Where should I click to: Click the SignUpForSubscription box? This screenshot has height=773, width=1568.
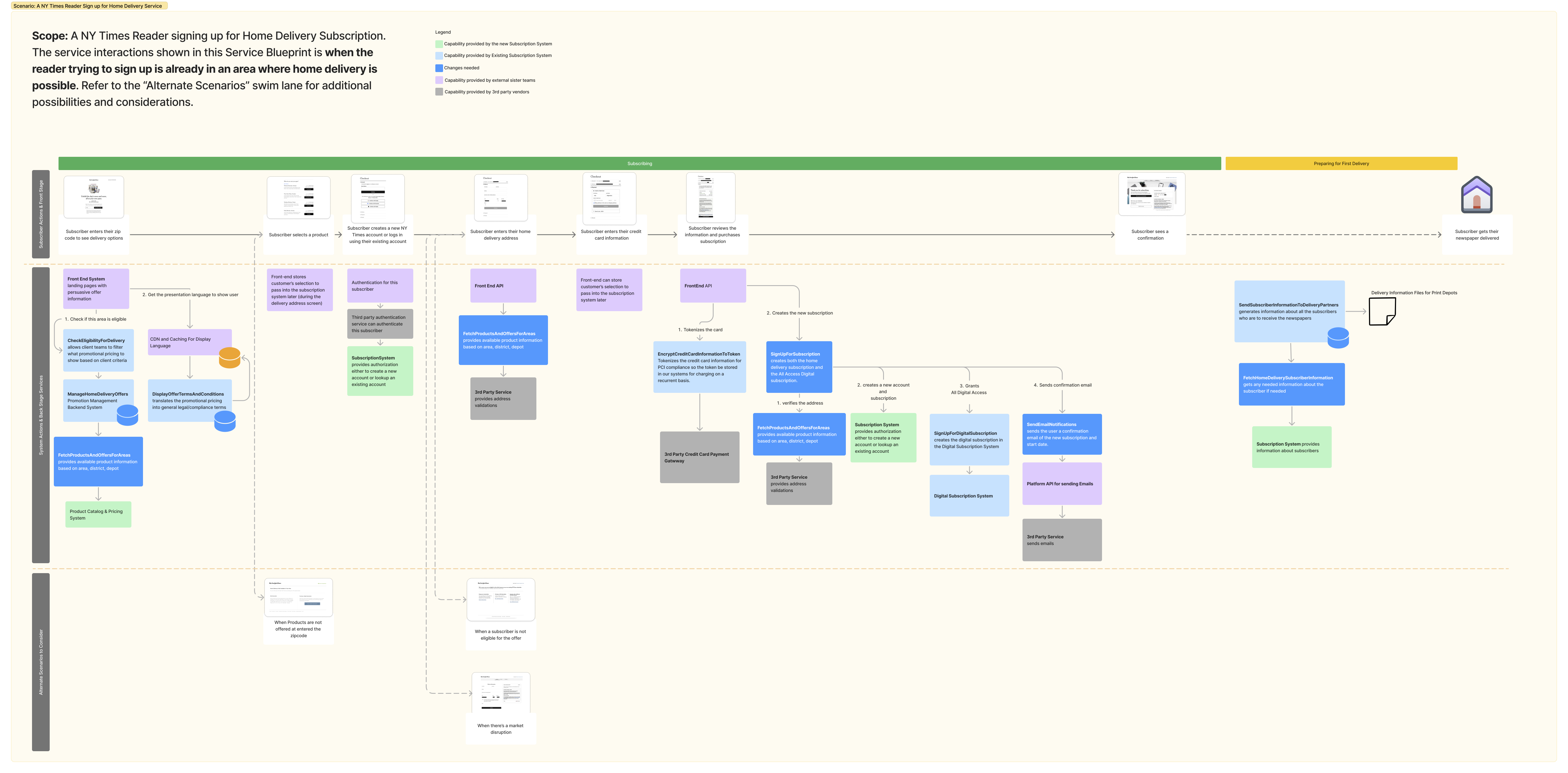pyautogui.click(x=799, y=367)
